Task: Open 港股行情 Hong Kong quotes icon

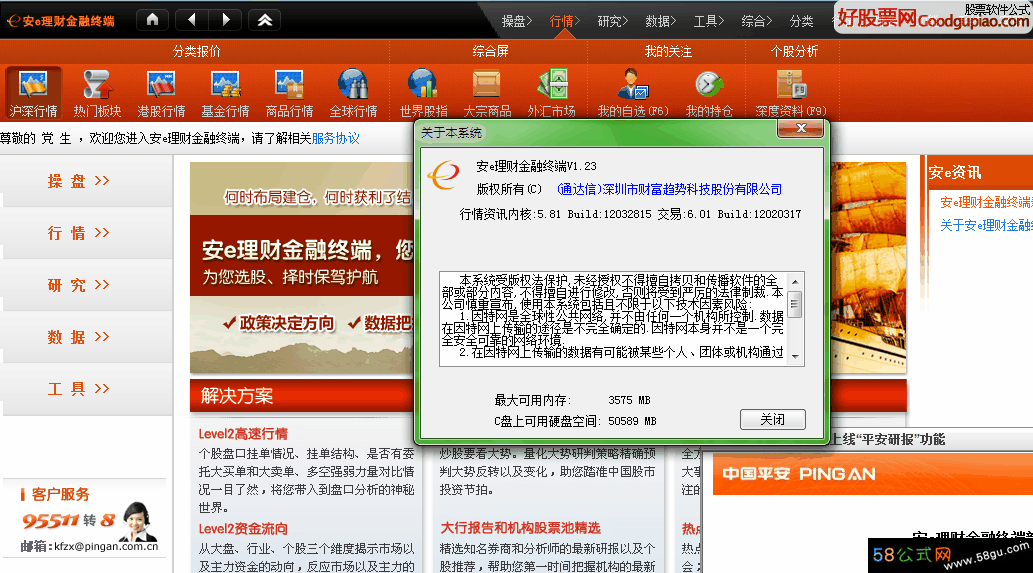Action: [x=161, y=93]
